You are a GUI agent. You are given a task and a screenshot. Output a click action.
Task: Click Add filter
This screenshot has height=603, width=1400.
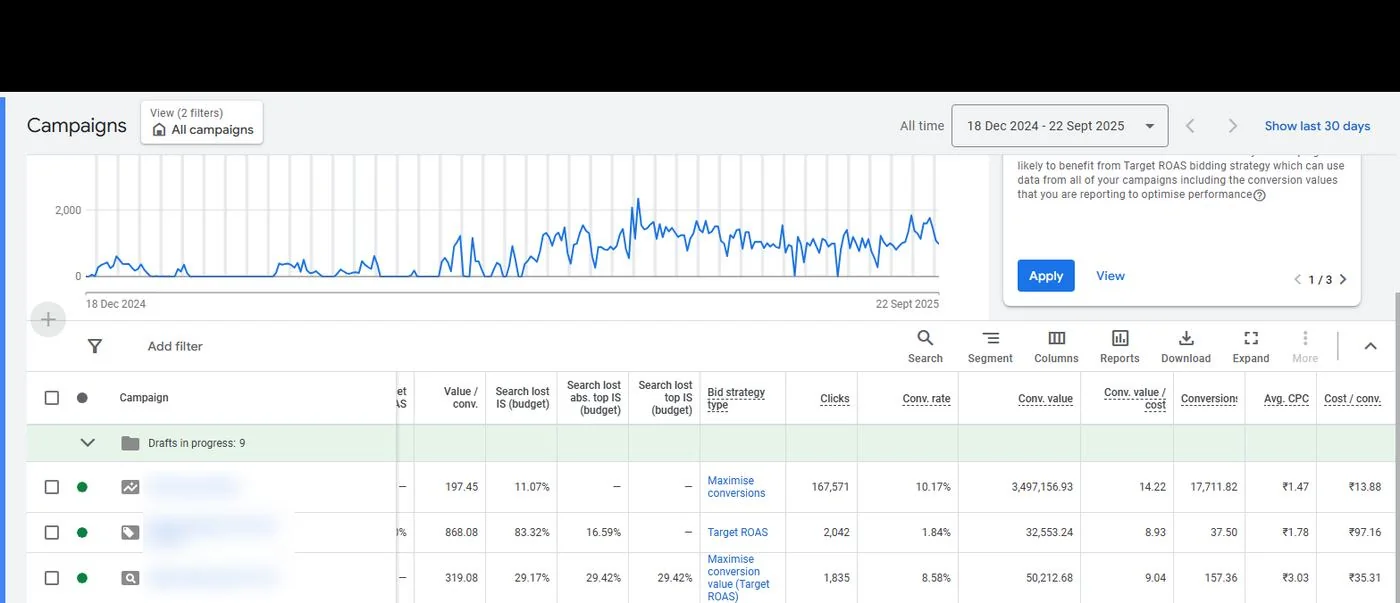coord(175,346)
